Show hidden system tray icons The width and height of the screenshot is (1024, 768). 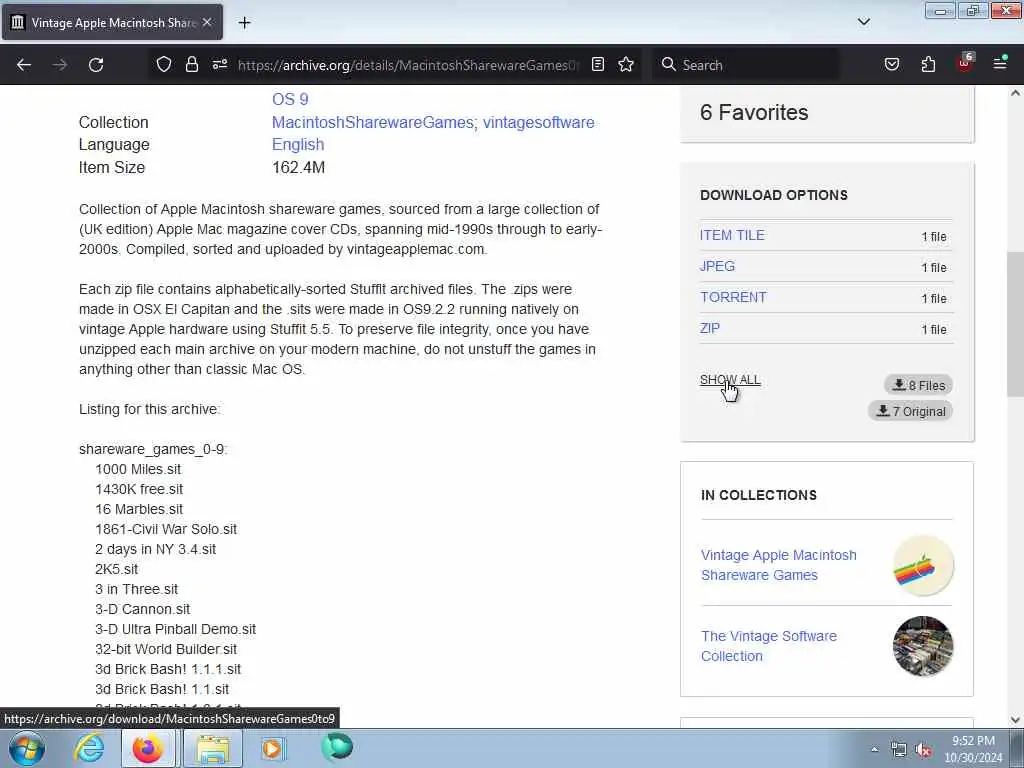point(874,749)
